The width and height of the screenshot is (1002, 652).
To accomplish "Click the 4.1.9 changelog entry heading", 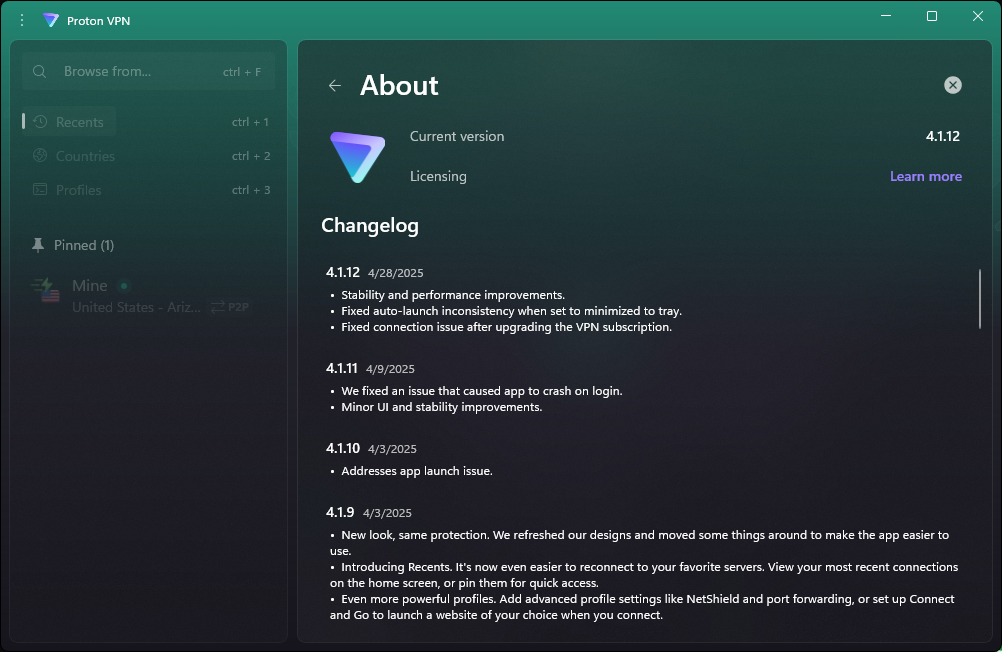I will click(x=340, y=512).
